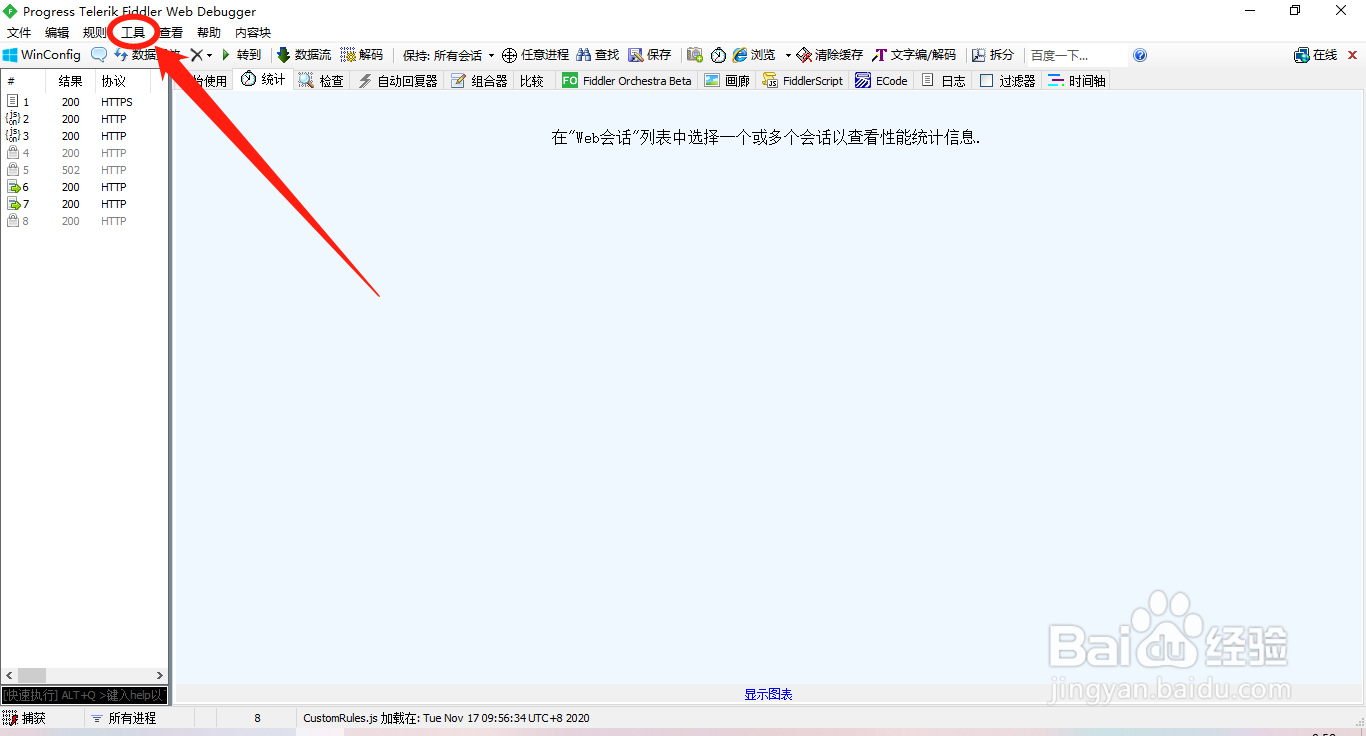
Task: Open the 文字编/解码 TextWizard
Action: tap(914, 55)
